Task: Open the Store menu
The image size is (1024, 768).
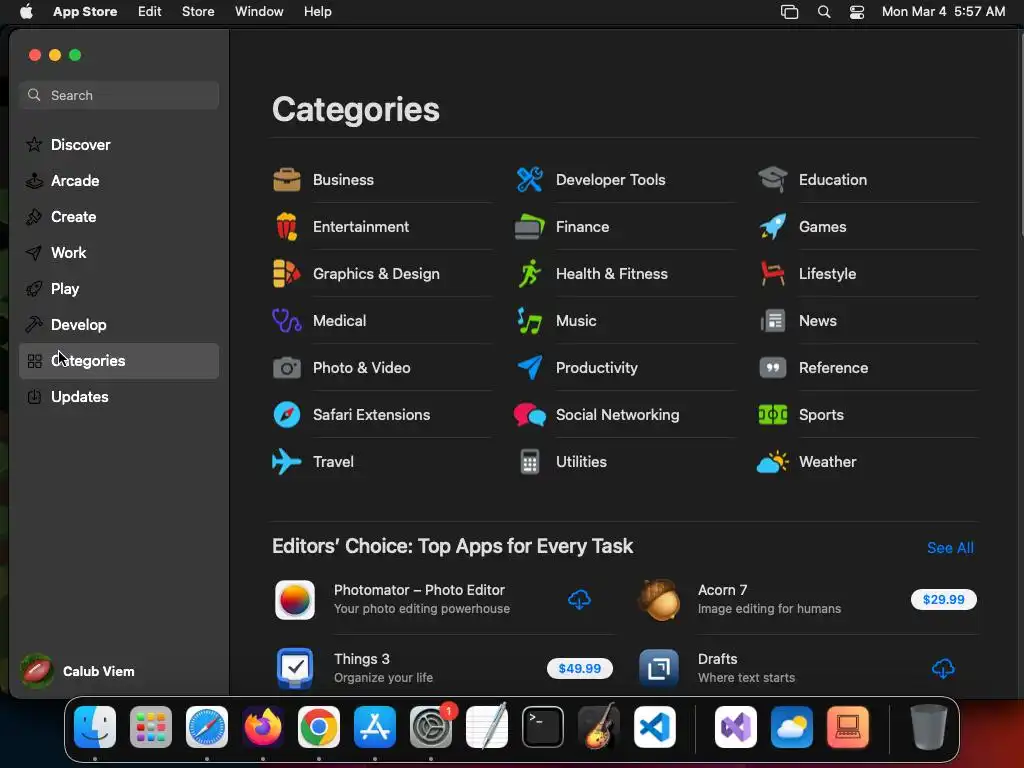Action: pyautogui.click(x=198, y=12)
